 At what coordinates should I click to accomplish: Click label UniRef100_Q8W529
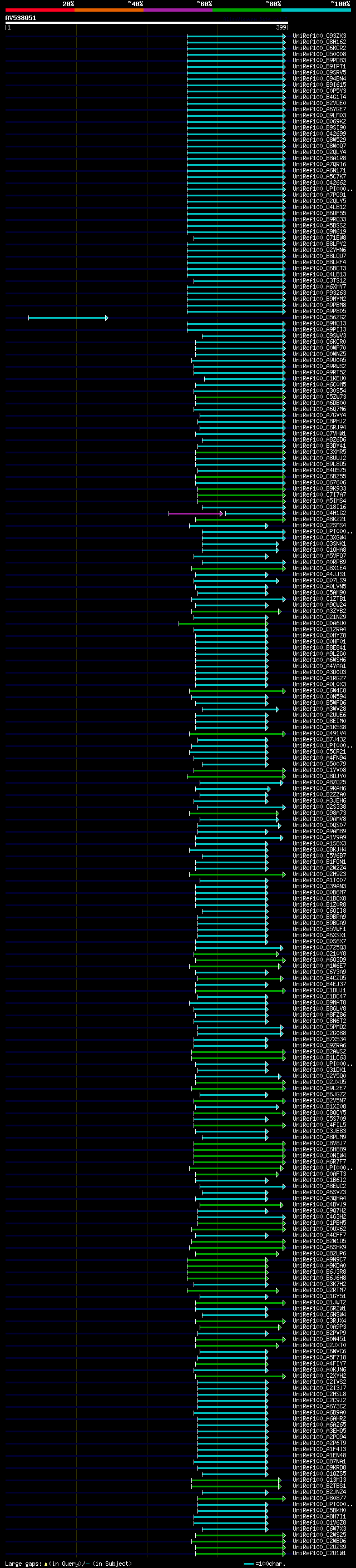coord(319,140)
